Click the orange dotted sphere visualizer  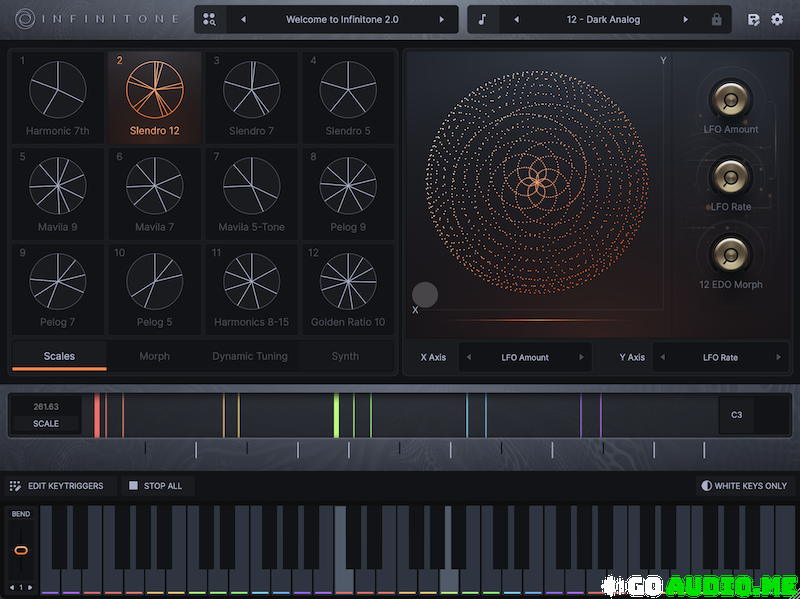pyautogui.click(x=537, y=182)
